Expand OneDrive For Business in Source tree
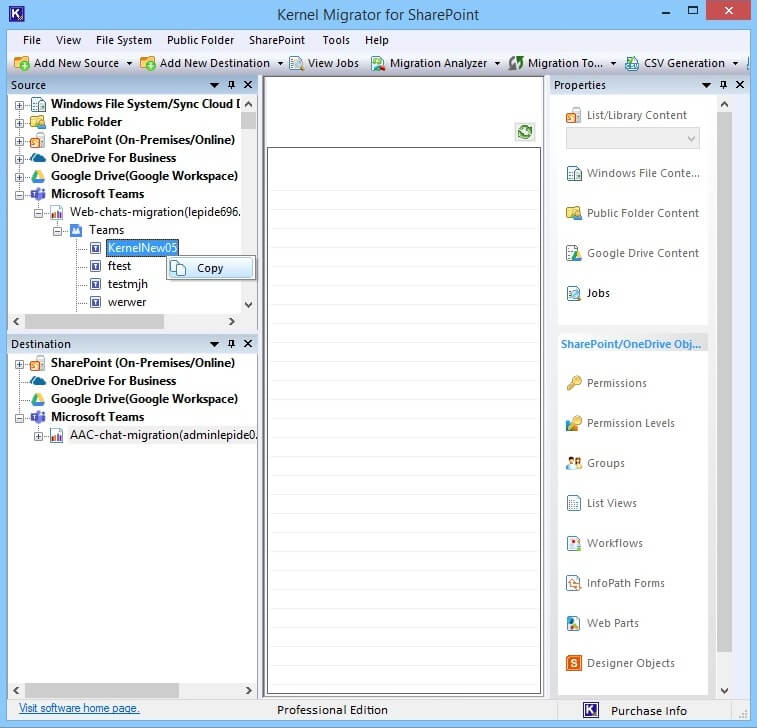The height and width of the screenshot is (728, 757). (x=19, y=159)
